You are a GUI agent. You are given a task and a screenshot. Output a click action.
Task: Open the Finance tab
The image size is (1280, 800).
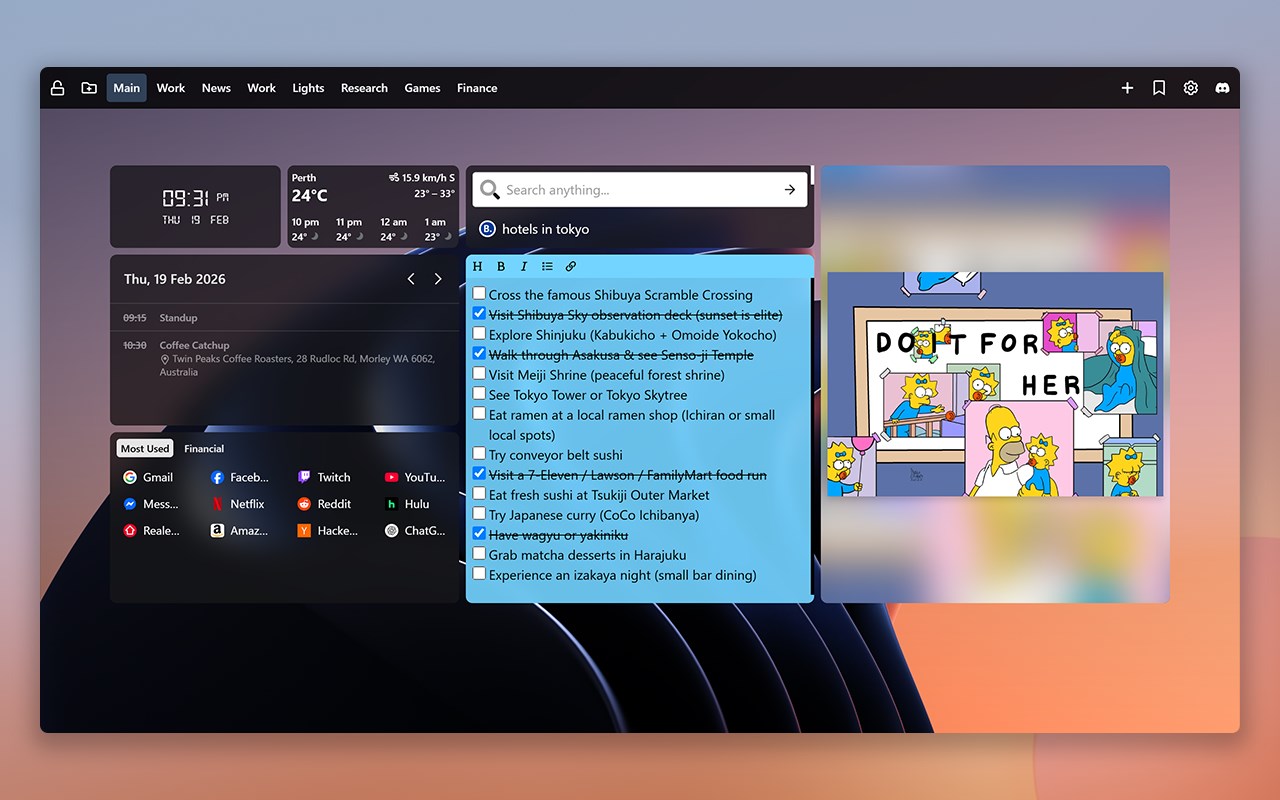477,88
